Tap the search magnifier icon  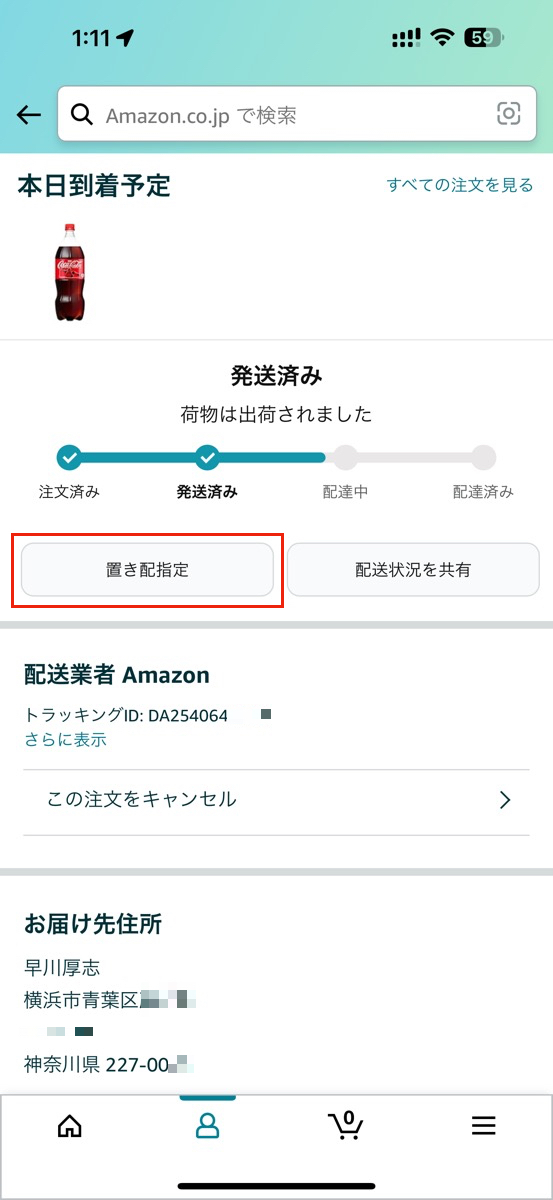click(81, 115)
